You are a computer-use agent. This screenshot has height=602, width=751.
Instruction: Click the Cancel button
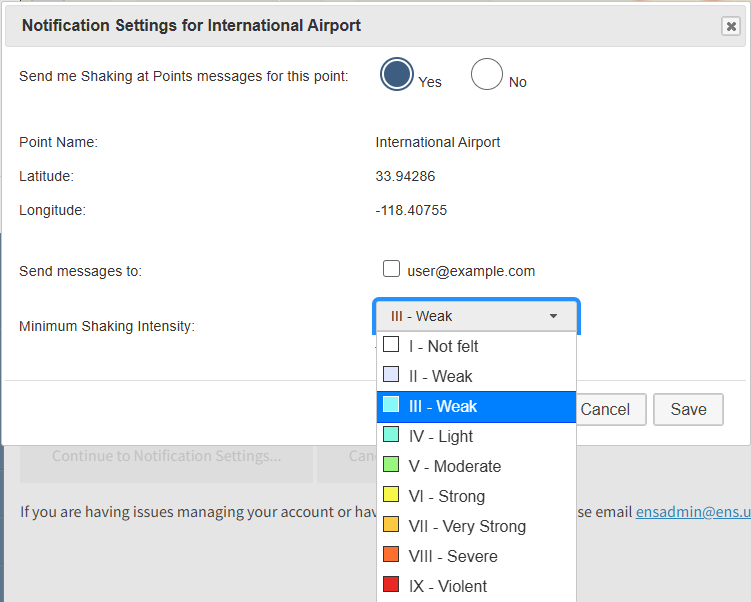pos(611,409)
